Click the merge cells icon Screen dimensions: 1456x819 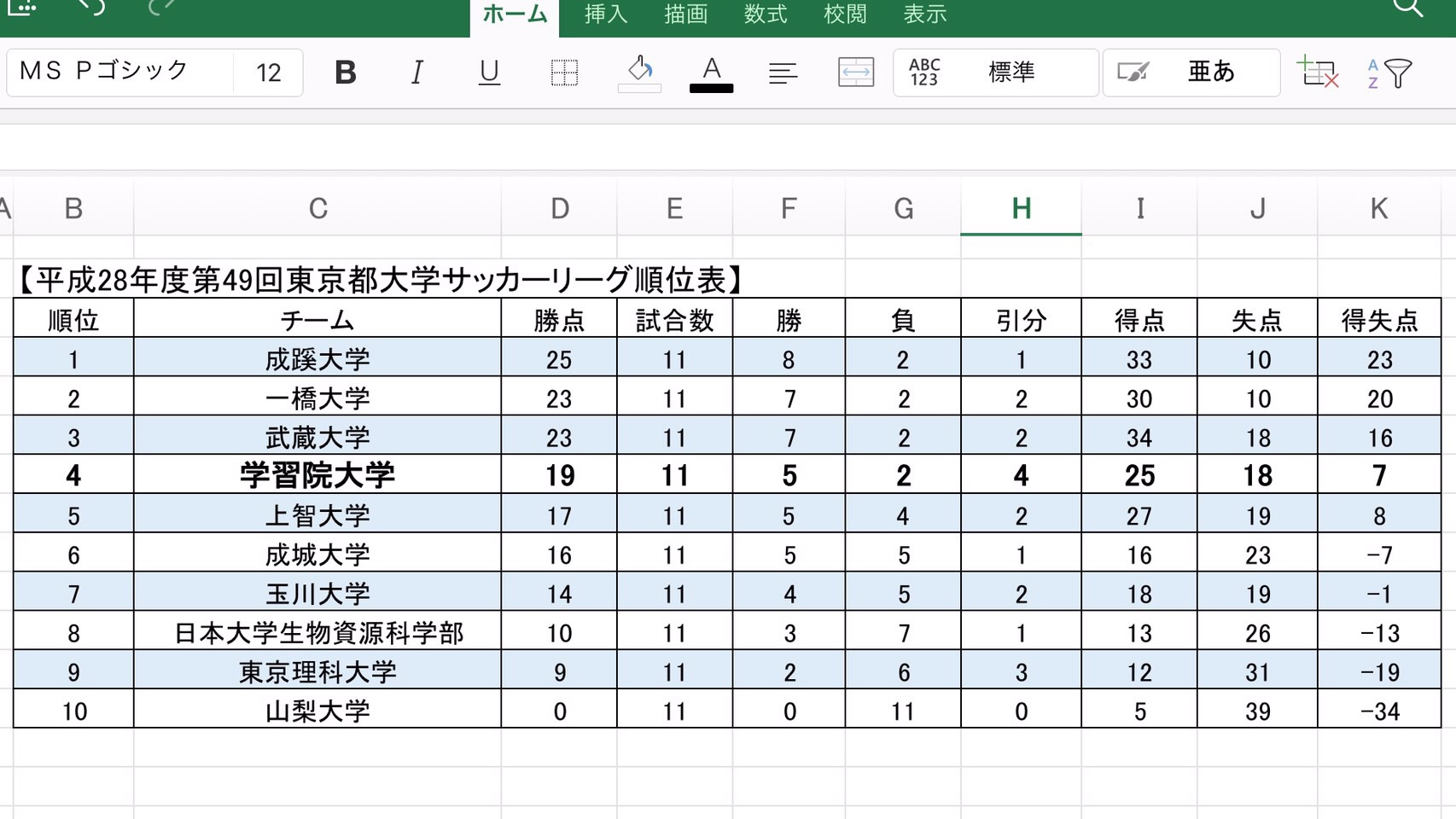pos(855,73)
